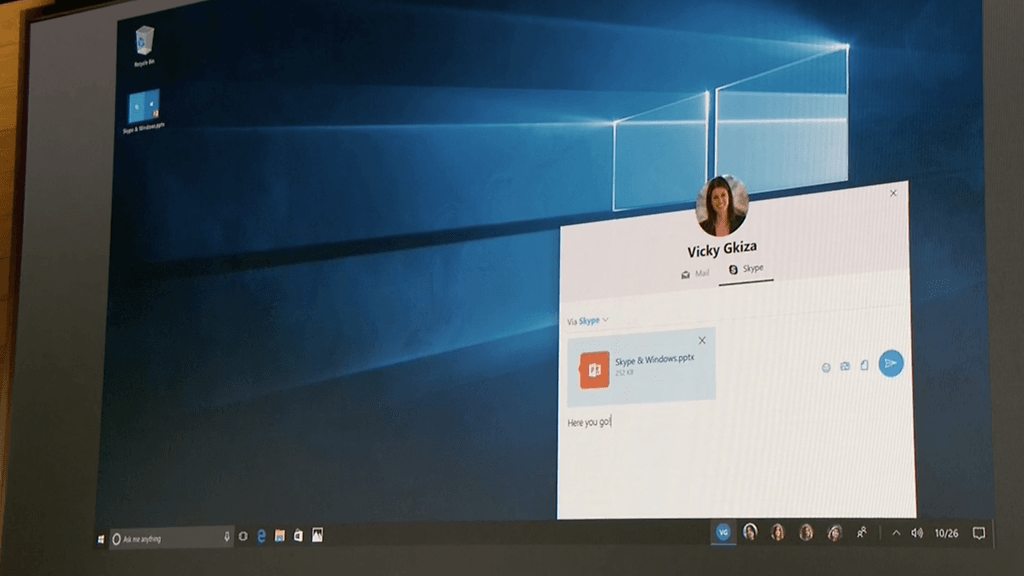
Task: Show hidden system tray icons
Action: point(896,533)
